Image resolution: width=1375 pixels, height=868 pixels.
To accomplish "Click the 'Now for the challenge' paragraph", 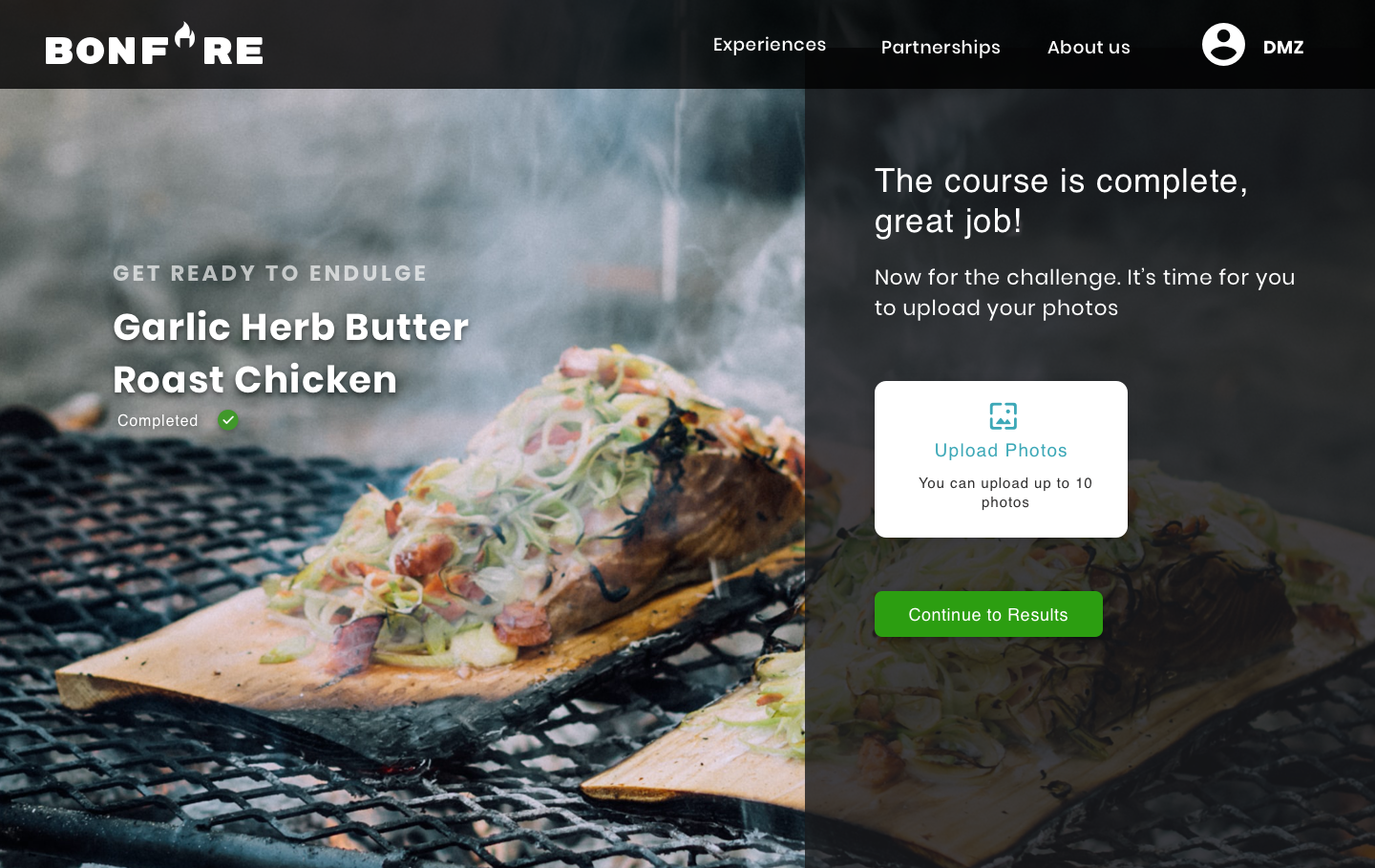I will tap(1085, 292).
